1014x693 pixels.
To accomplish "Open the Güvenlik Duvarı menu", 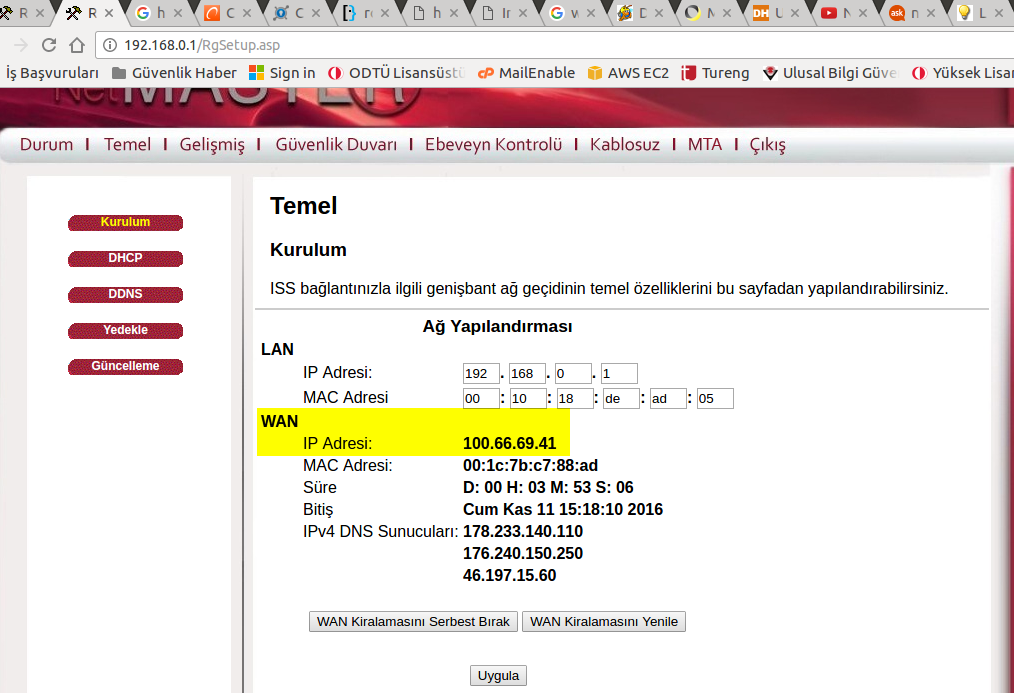I will click(336, 144).
